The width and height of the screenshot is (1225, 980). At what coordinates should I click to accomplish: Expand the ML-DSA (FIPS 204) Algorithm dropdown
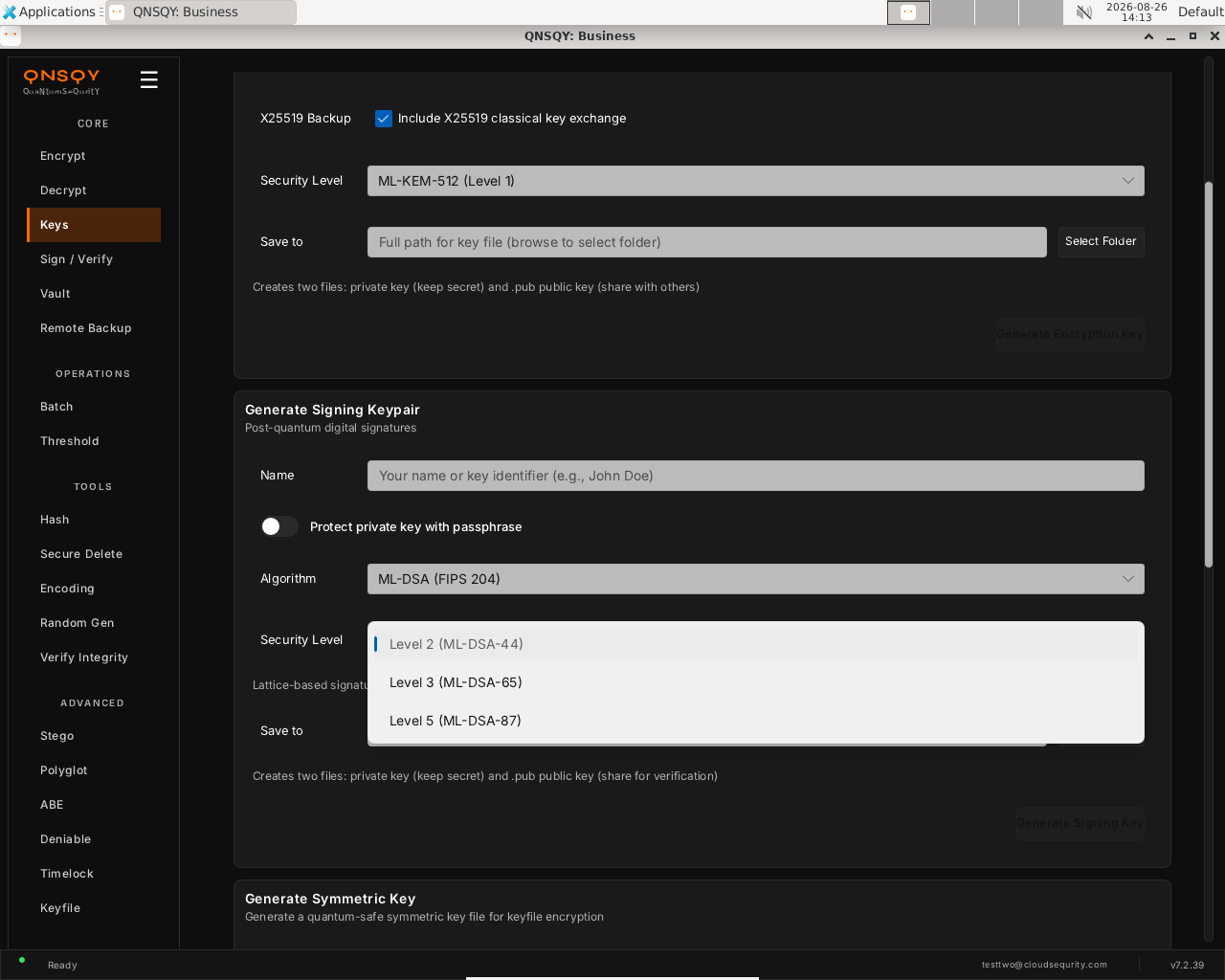coord(756,579)
